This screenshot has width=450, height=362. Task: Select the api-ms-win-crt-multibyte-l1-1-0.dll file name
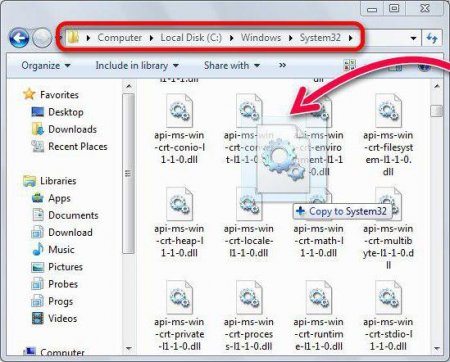click(388, 247)
